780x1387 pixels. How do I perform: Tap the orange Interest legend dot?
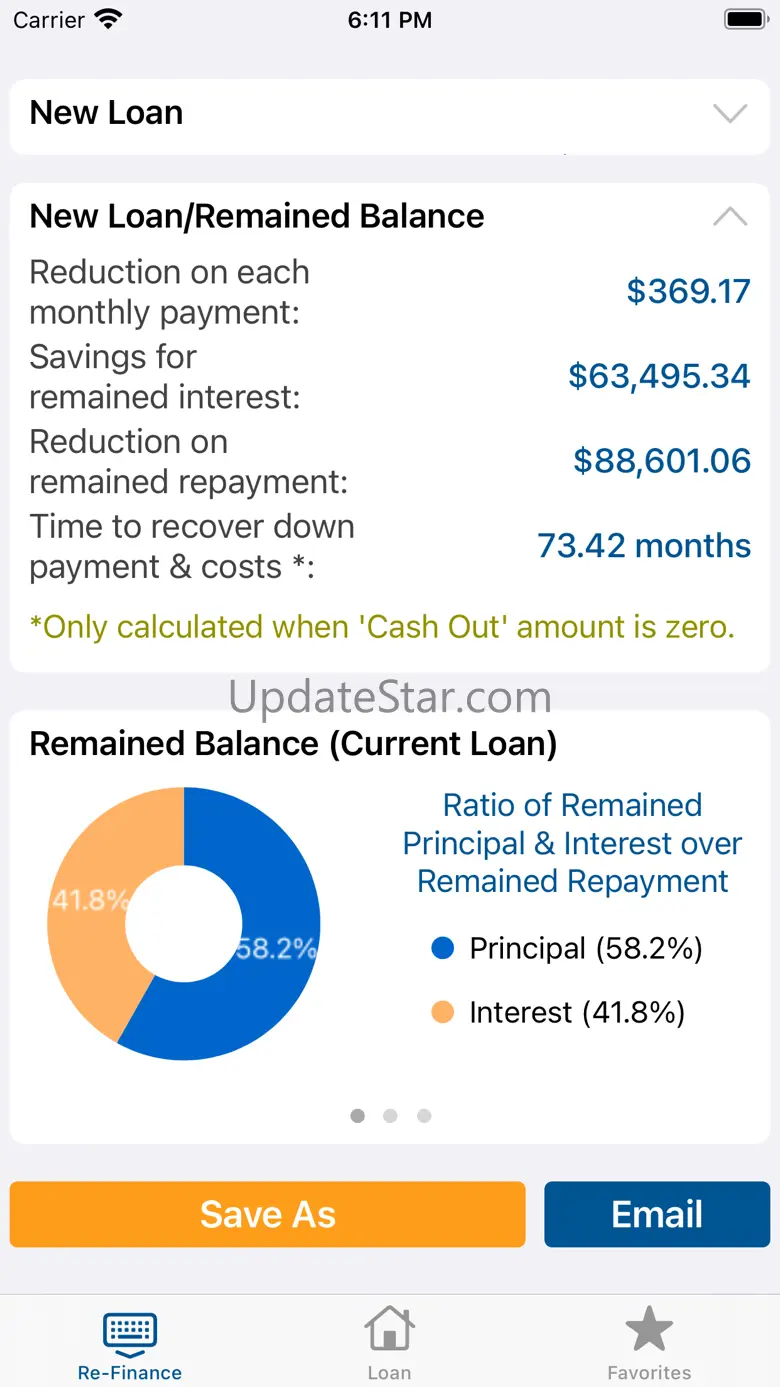(442, 1012)
